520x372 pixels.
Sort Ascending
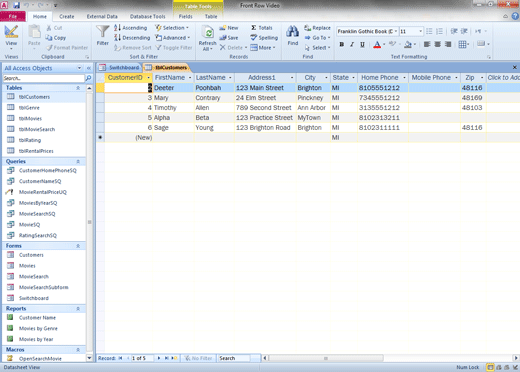click(130, 28)
